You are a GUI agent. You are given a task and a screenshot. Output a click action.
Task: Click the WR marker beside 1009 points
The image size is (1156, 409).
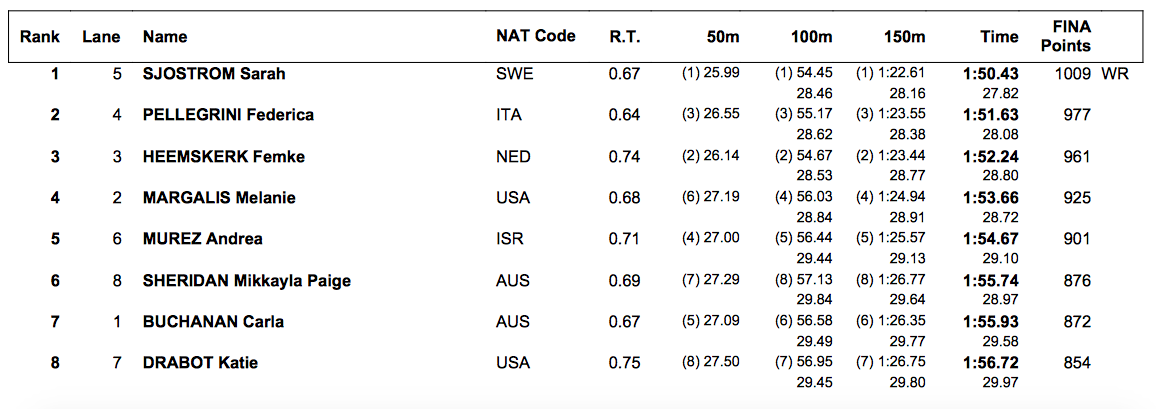(1115, 74)
